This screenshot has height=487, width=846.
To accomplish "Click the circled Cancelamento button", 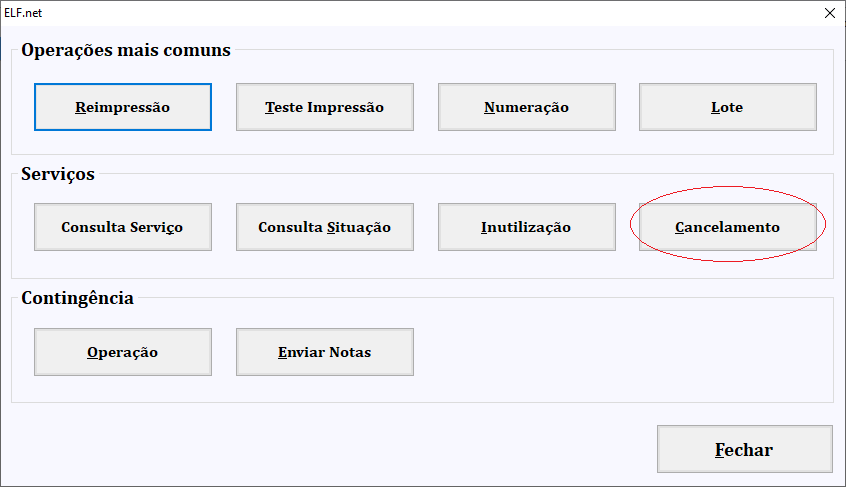I will click(x=727, y=227).
